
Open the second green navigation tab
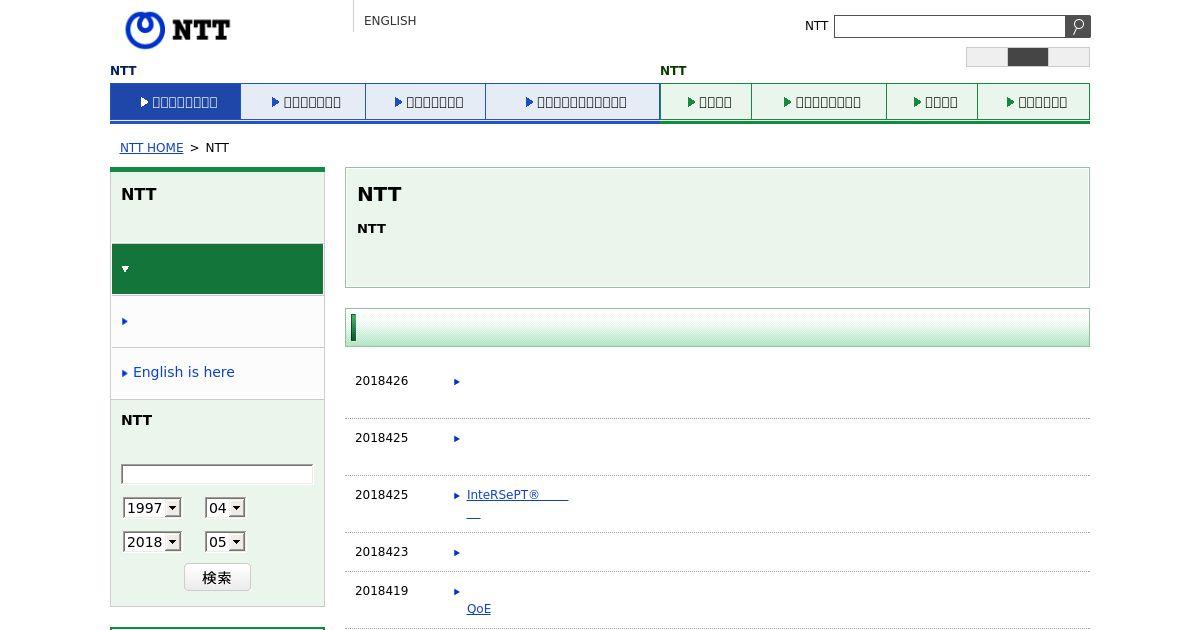coord(819,102)
